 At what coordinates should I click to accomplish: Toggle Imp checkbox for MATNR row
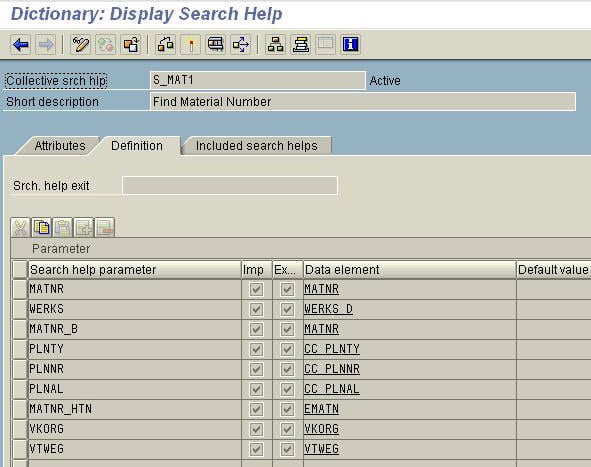[256, 289]
